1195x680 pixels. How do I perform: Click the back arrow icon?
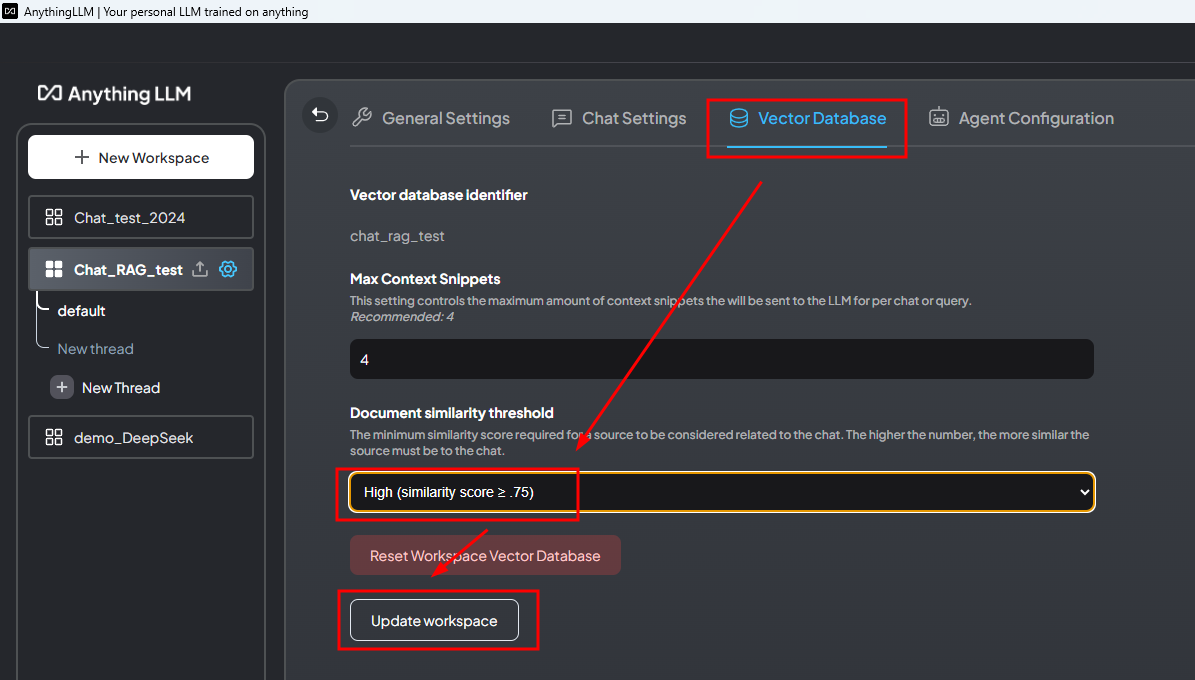(320, 115)
